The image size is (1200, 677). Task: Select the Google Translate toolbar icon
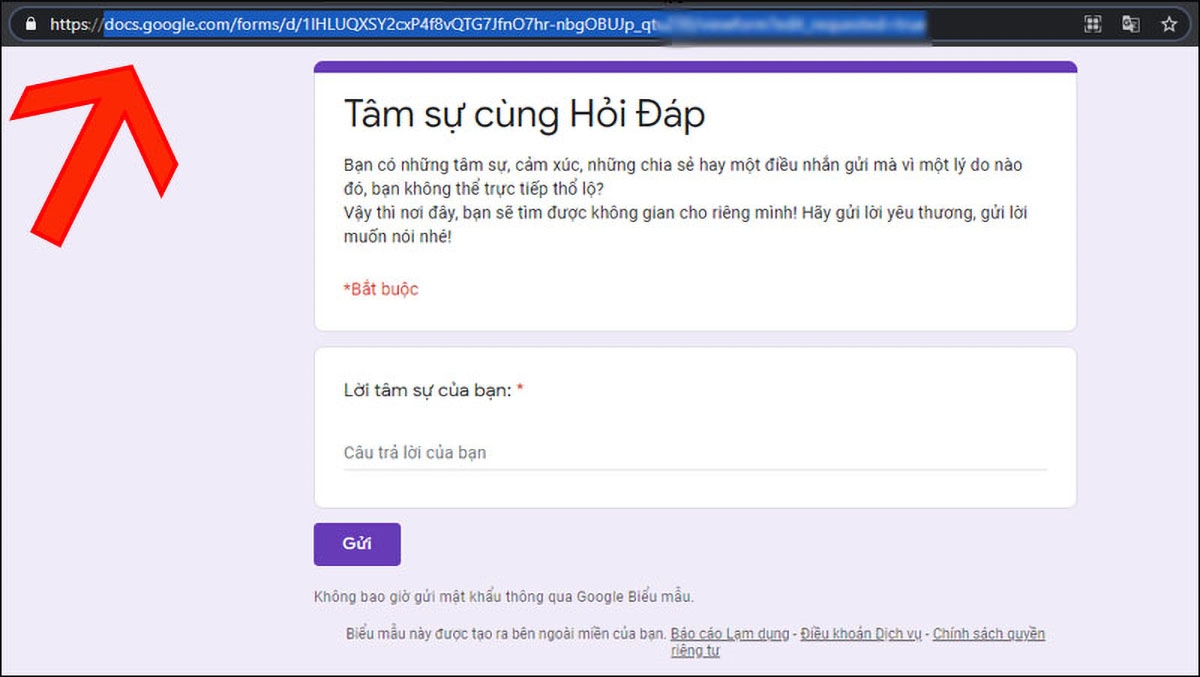(x=1131, y=24)
